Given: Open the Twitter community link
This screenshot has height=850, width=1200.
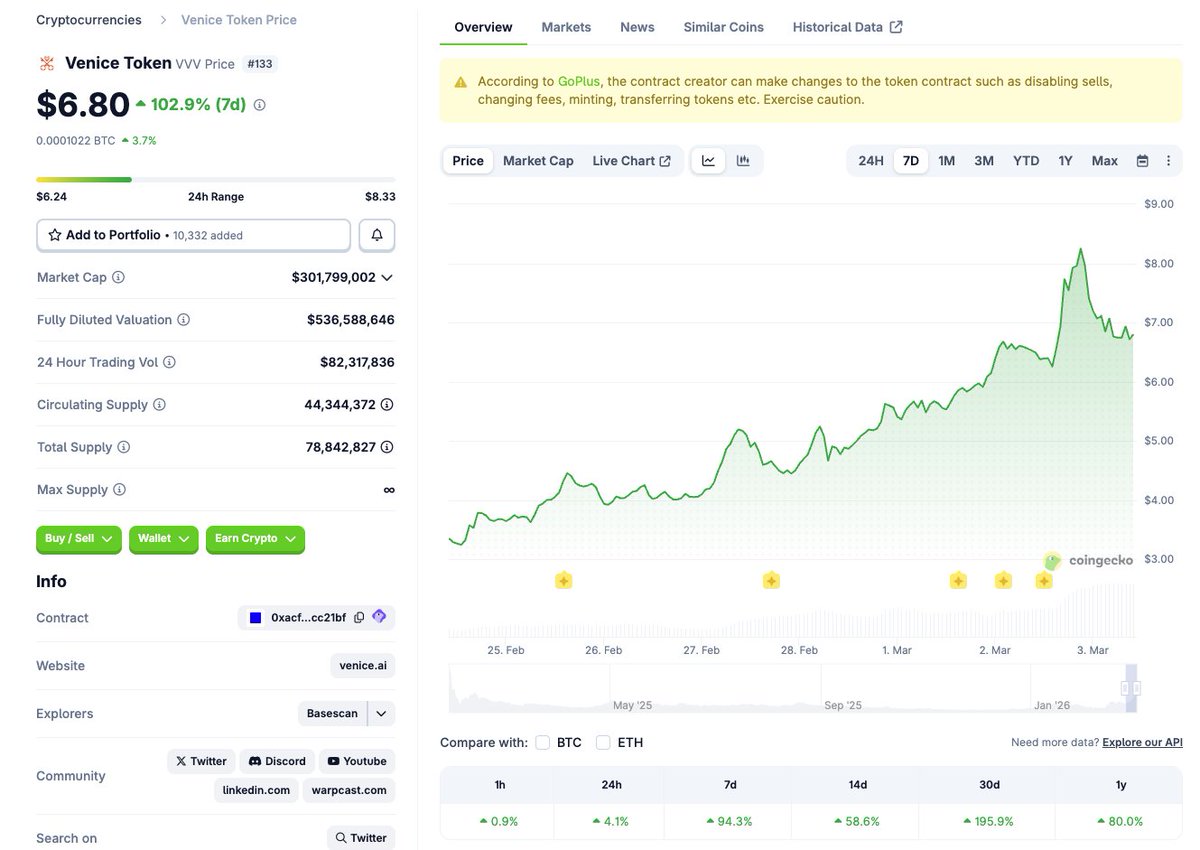Looking at the screenshot, I should [x=201, y=761].
